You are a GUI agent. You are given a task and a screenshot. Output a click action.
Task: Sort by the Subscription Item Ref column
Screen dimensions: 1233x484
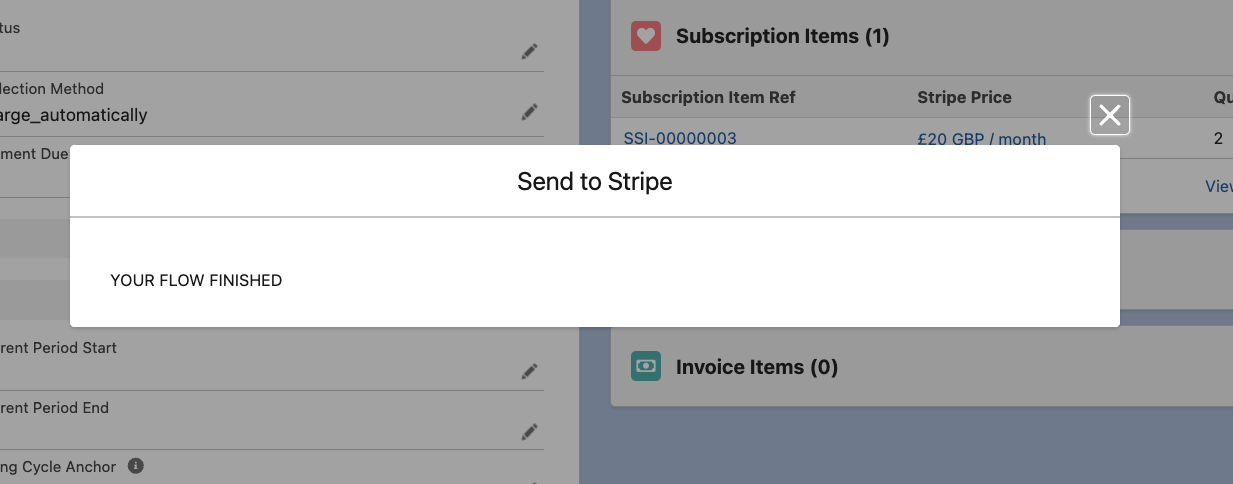pos(708,97)
